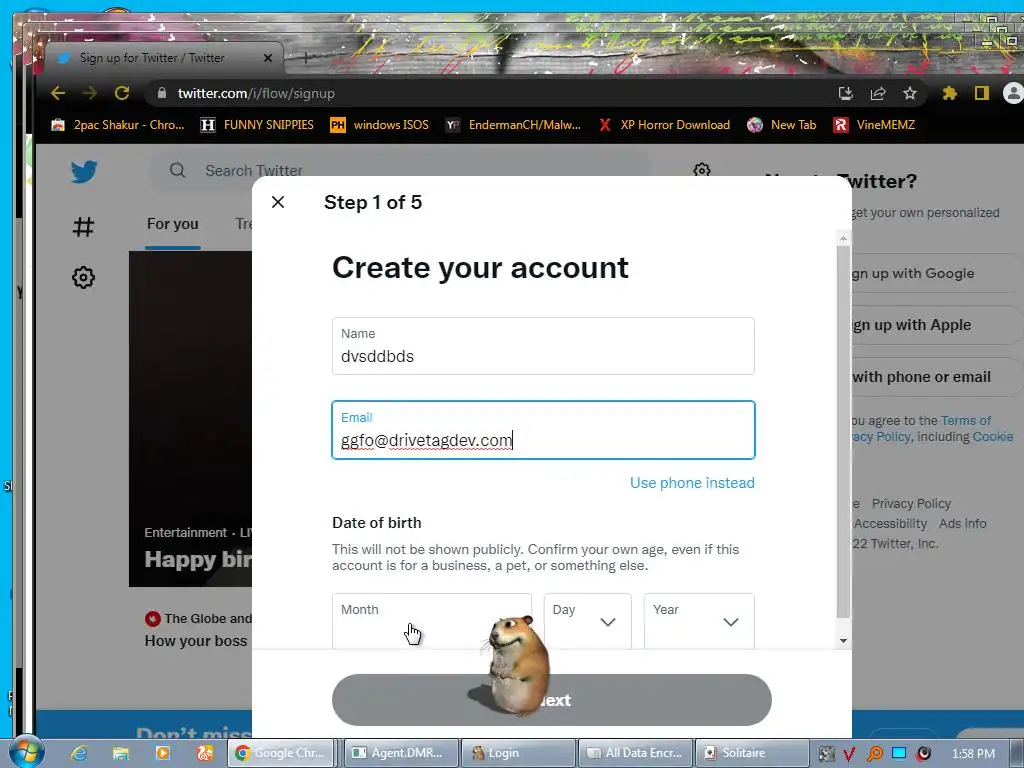Open VineMEMZ bookmark
The height and width of the screenshot is (768, 1024).
[x=874, y=125]
